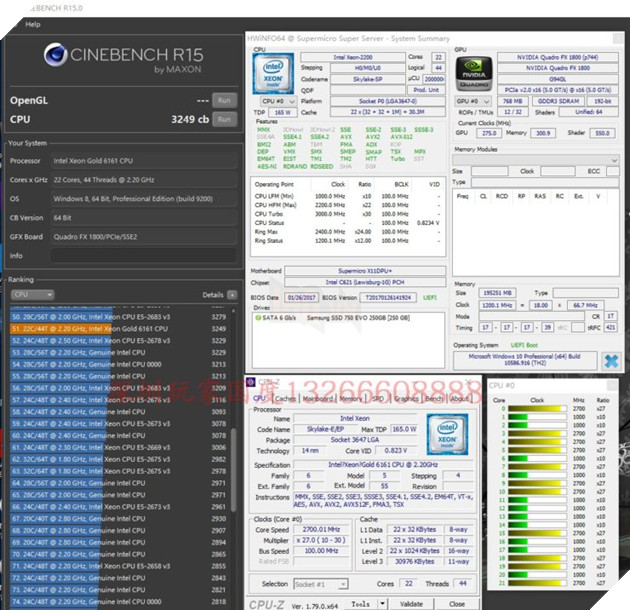Expand the Memory Modules dropdown in HWiNFO
The width and height of the screenshot is (630, 610).
535,160
